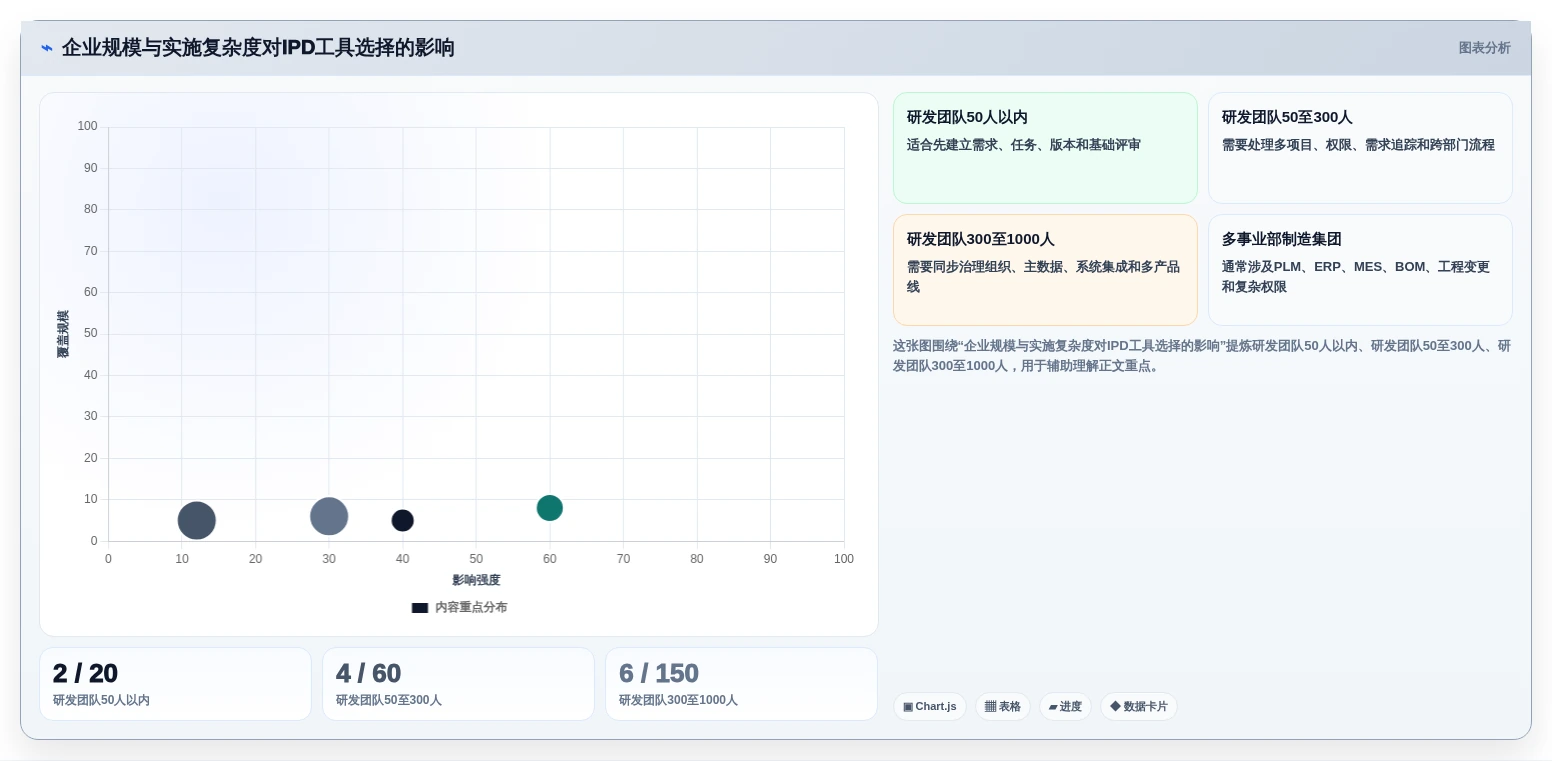Click the 覆盖规模 y-axis title
The width and height of the screenshot is (1552, 761).
63,334
